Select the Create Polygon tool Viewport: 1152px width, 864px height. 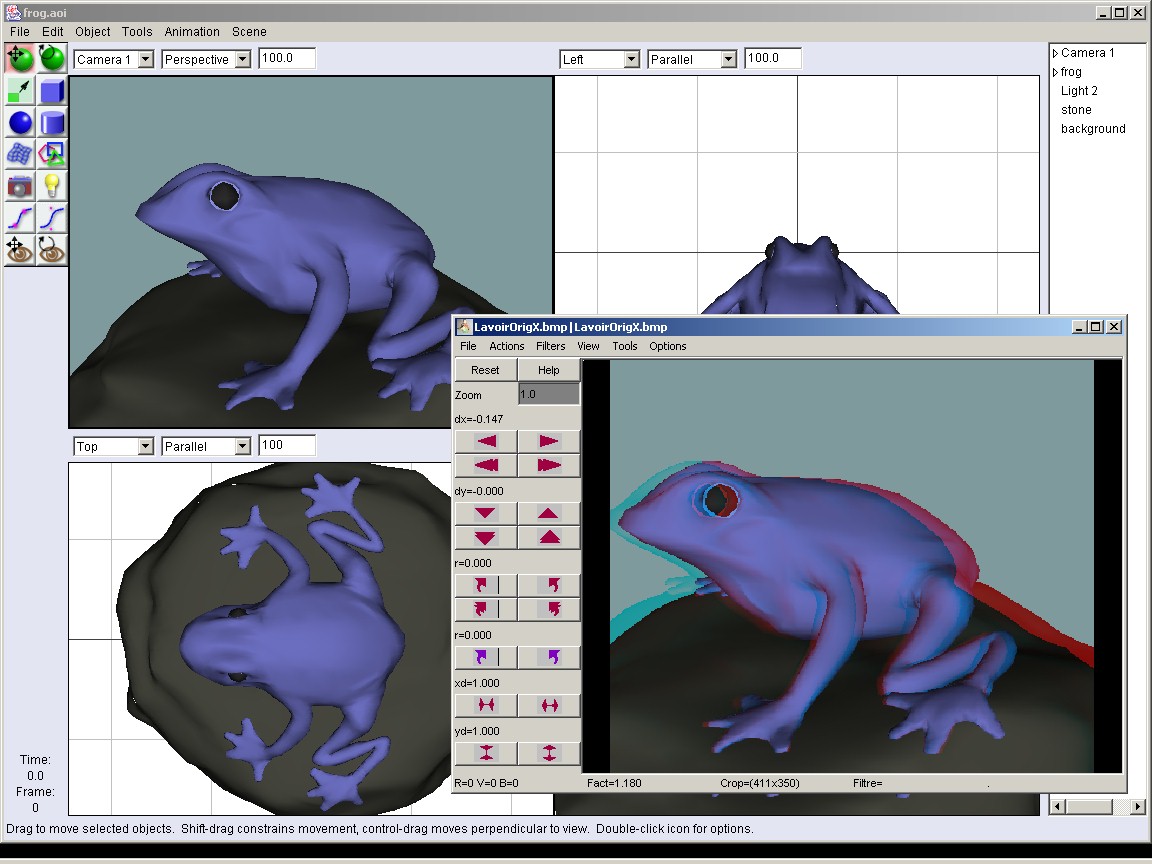click(52, 154)
